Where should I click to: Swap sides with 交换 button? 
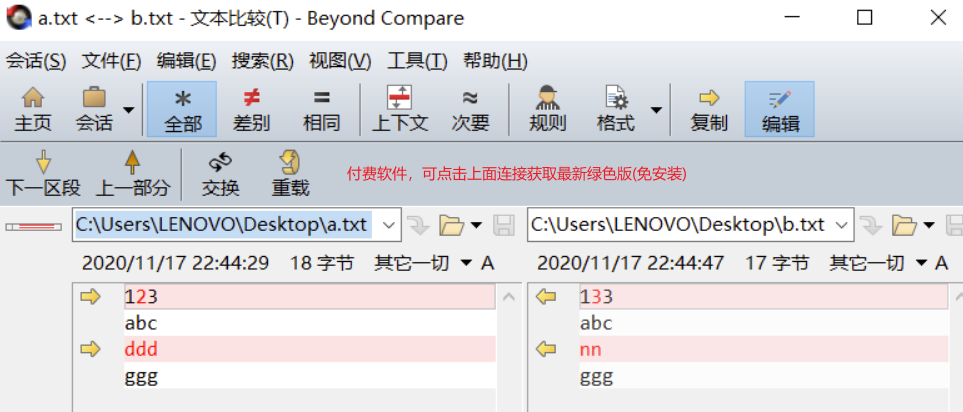[x=220, y=174]
